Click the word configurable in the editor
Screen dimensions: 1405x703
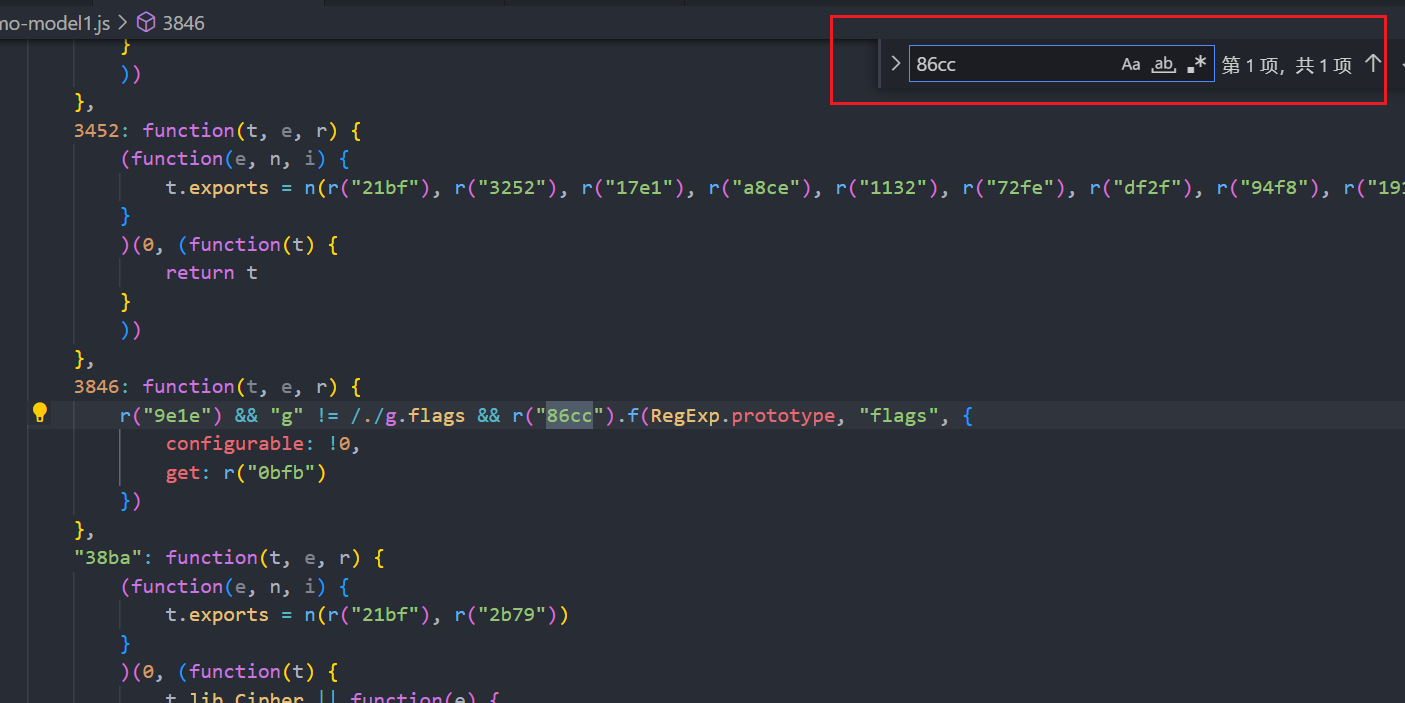coord(237,443)
